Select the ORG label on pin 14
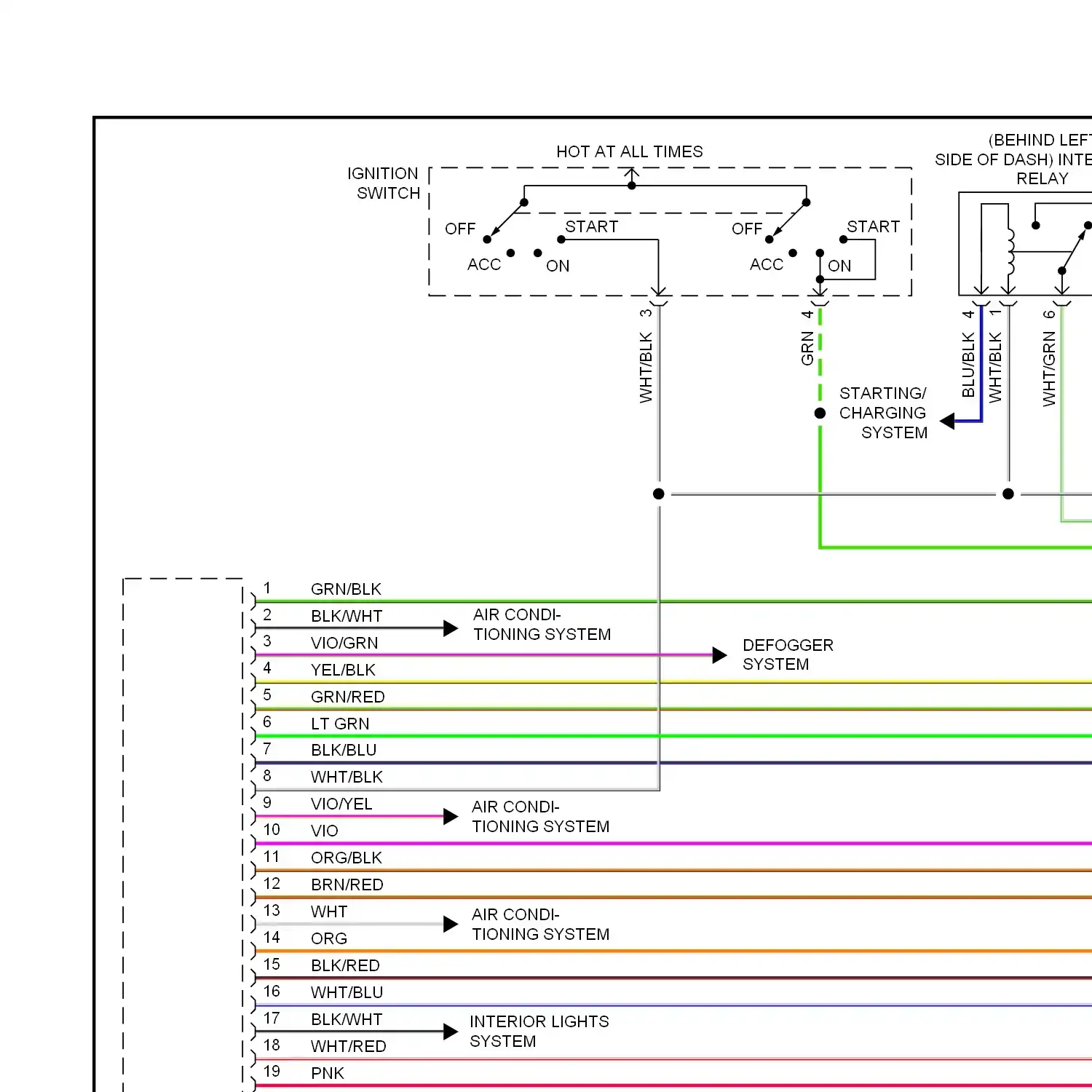Screen dimensions: 1092x1092 click(328, 938)
